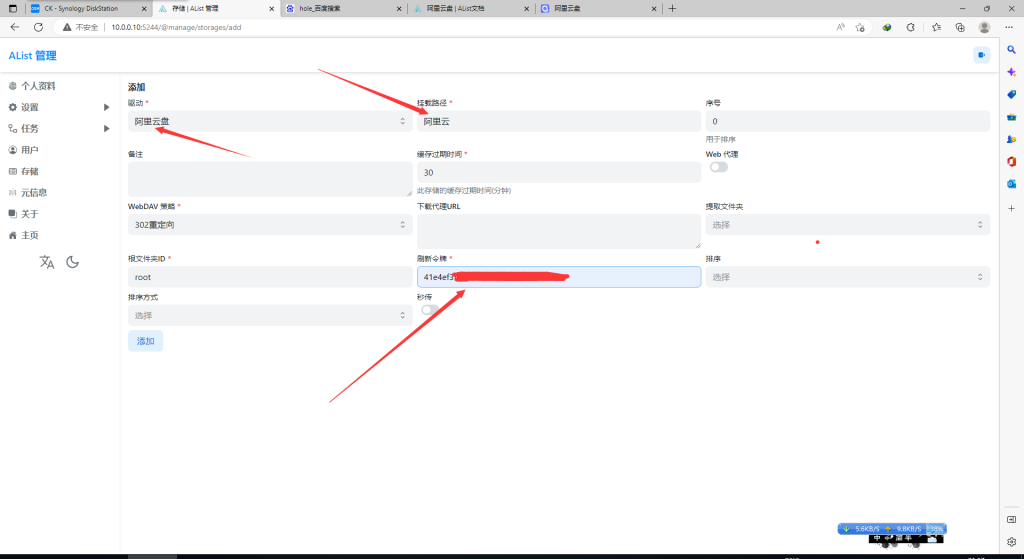Viewport: 1024px width, 559px height.
Task: Click the address bar URL
Action: pyautogui.click(x=176, y=27)
